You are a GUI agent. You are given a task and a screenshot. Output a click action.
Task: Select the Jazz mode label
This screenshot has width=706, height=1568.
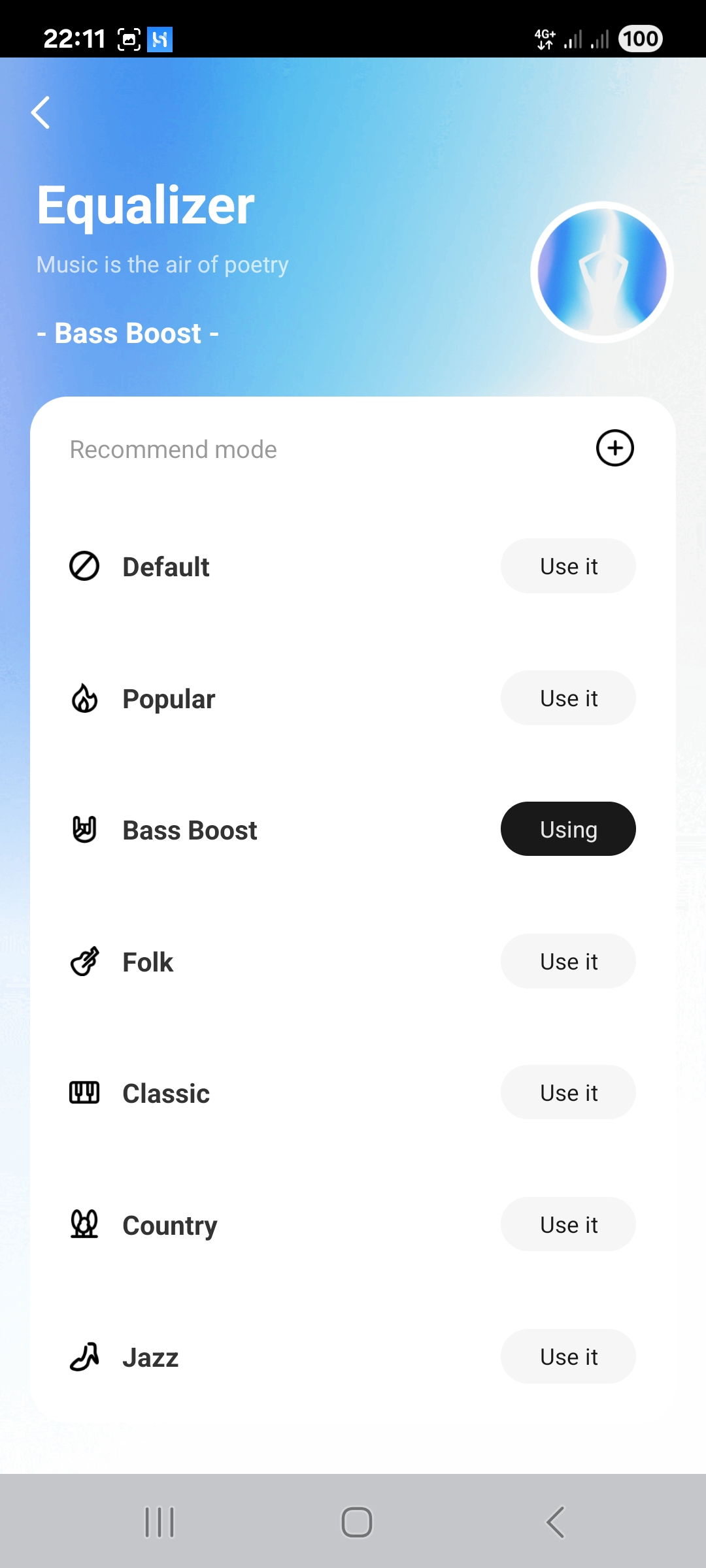(x=150, y=1358)
